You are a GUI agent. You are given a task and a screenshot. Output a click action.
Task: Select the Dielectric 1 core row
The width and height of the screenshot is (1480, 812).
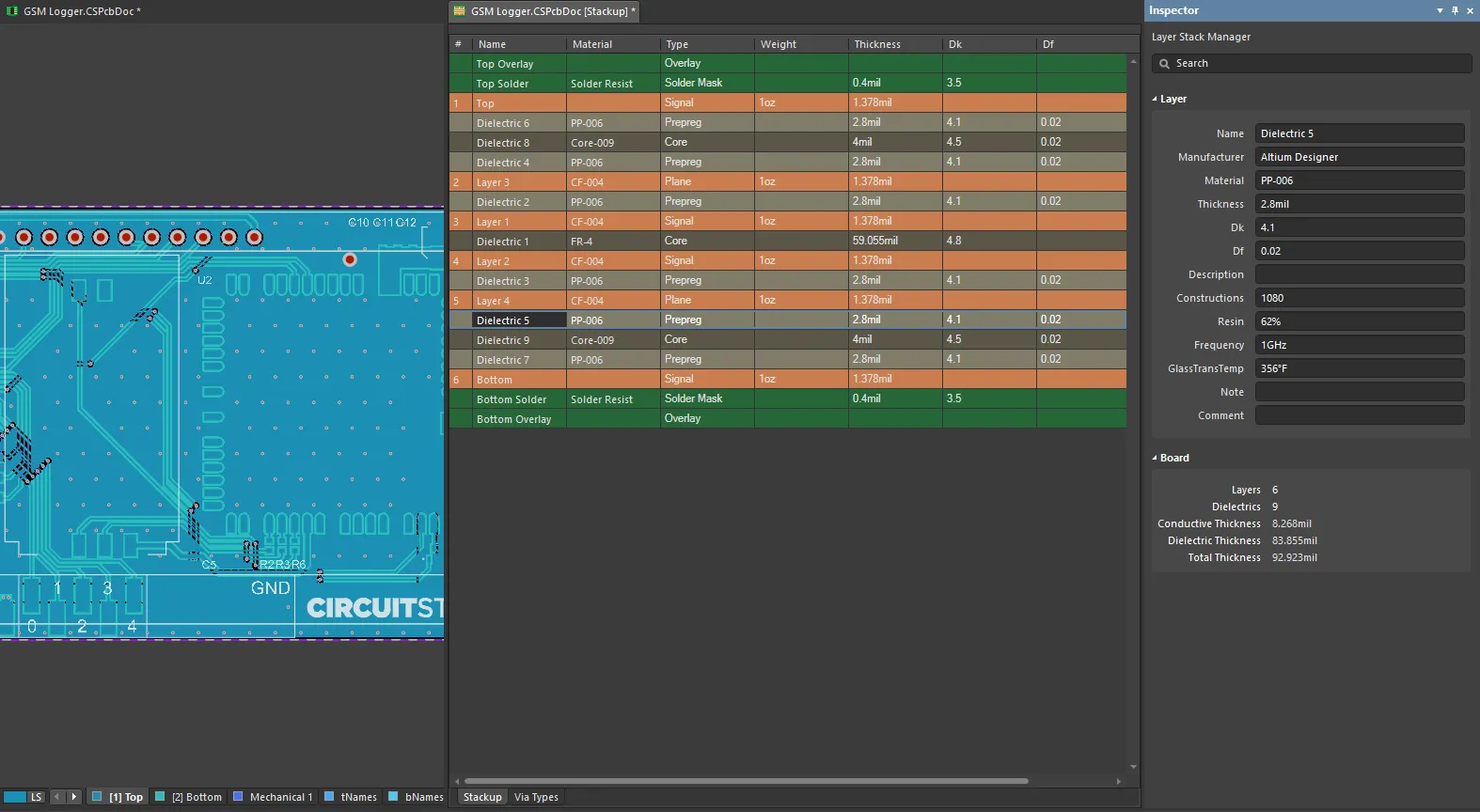point(788,242)
